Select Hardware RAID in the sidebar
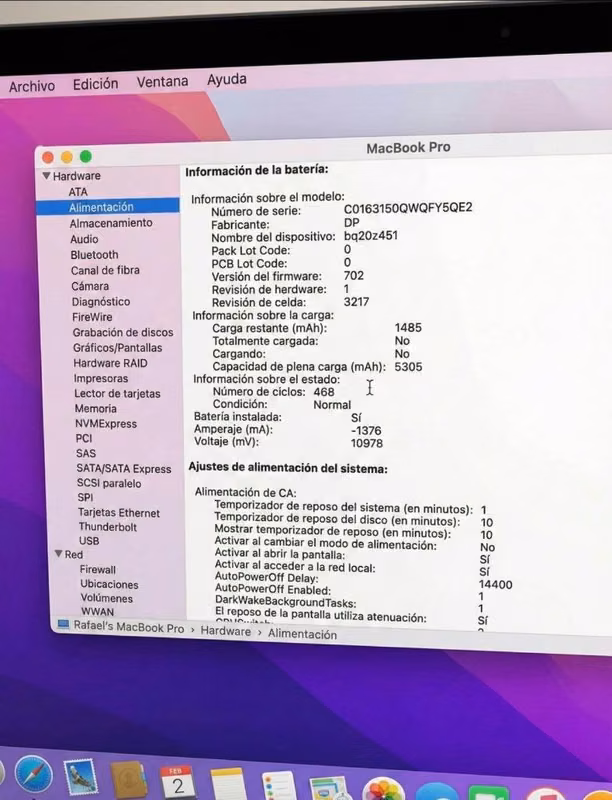 tap(110, 363)
